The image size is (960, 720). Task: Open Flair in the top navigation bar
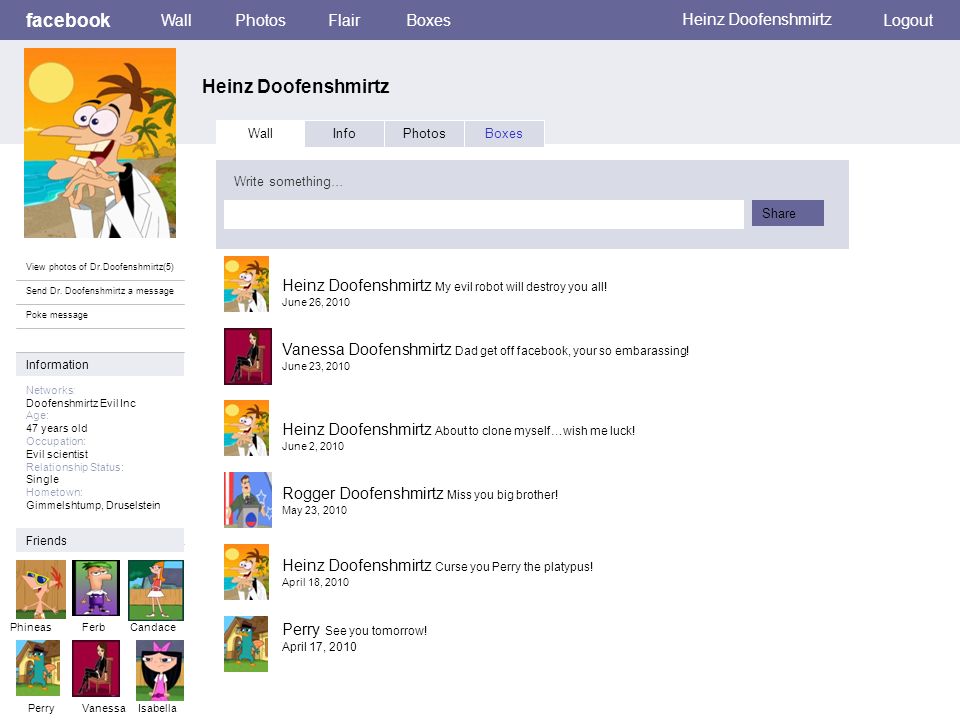pyautogui.click(x=343, y=20)
